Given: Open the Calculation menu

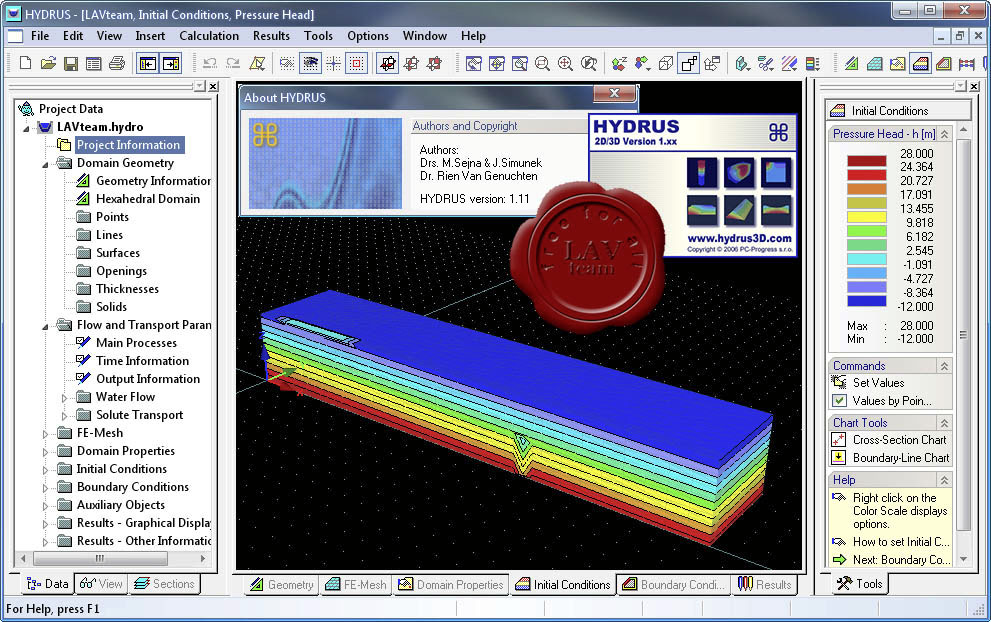Looking at the screenshot, I should pos(209,36).
